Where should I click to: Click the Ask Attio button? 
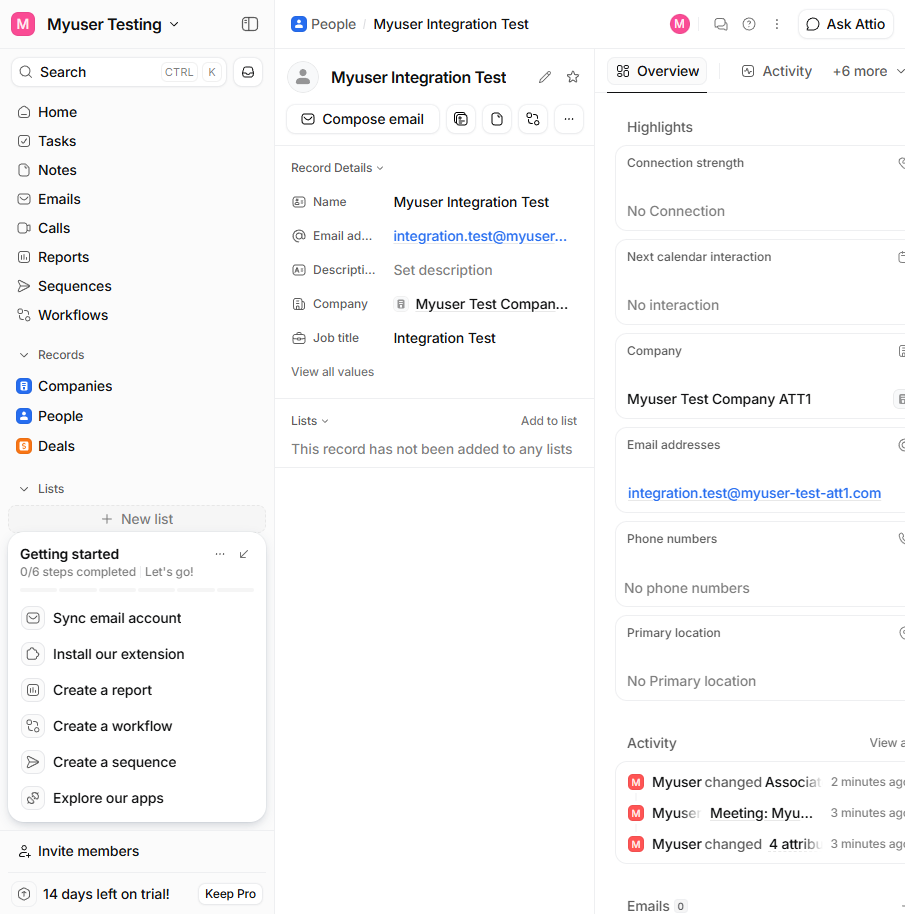point(846,24)
